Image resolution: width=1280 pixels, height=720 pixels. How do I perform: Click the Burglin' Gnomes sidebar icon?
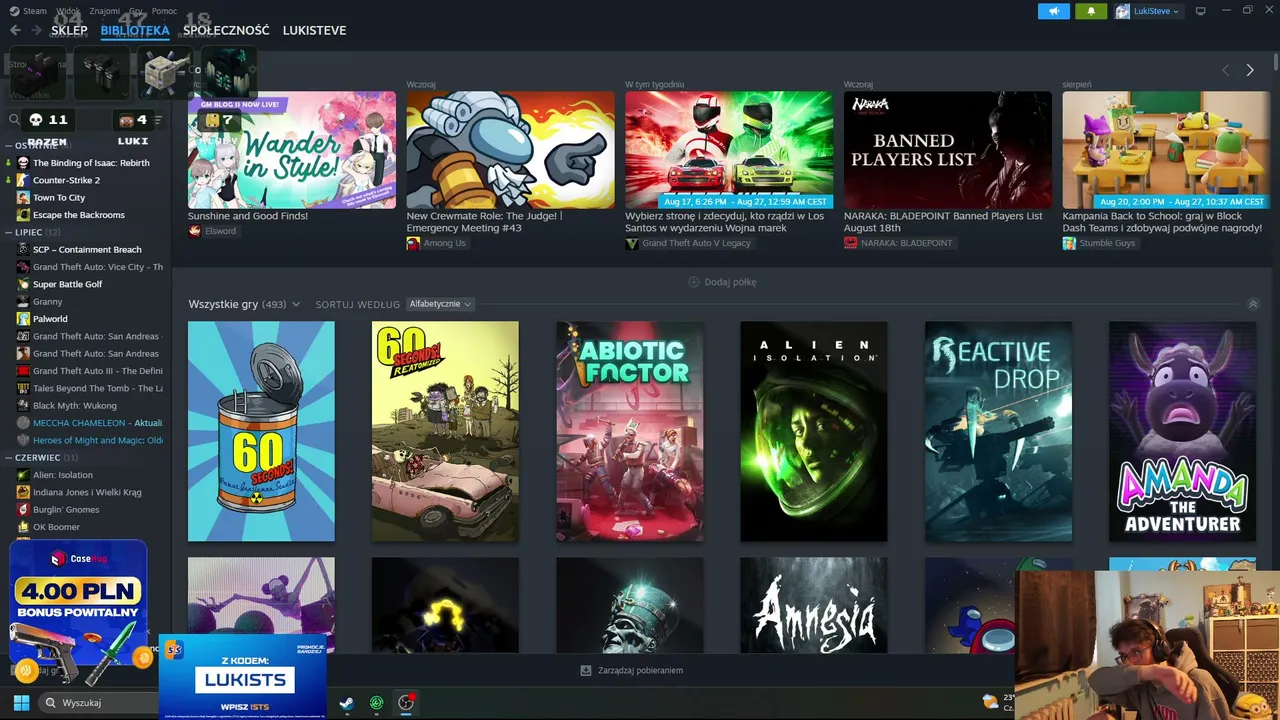pos(23,510)
